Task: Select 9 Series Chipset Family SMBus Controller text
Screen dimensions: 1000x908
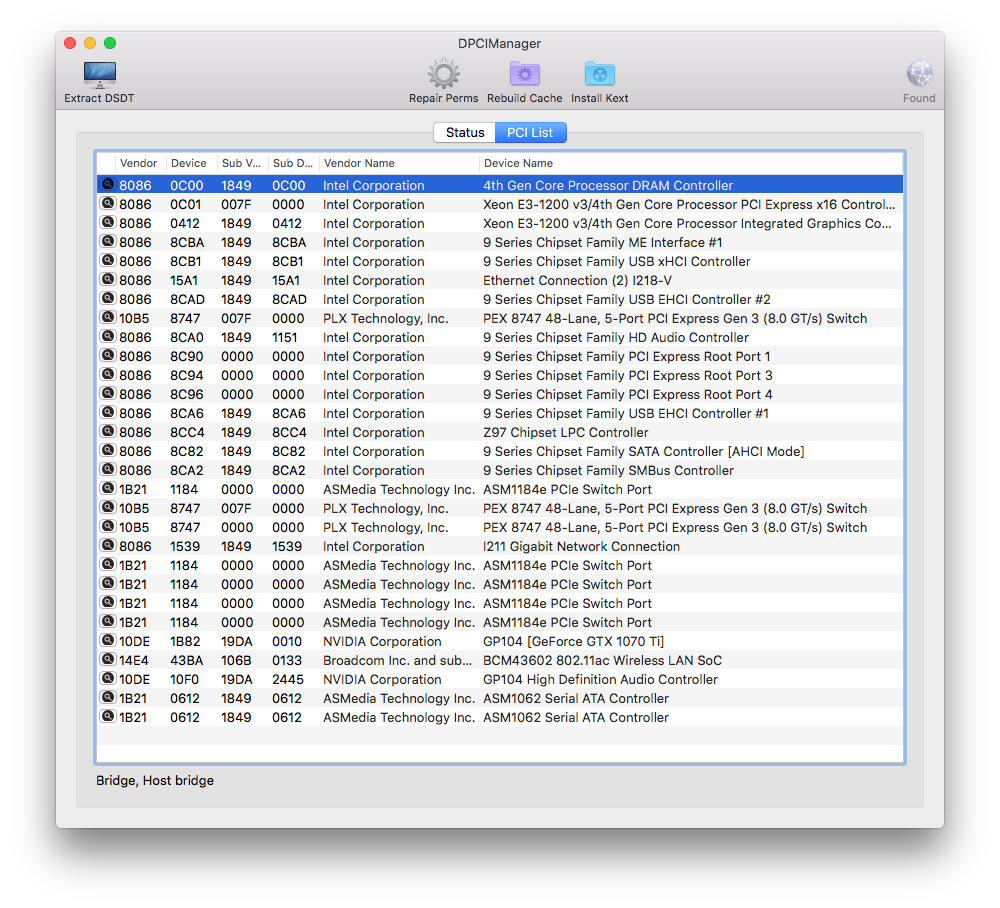Action: point(608,471)
